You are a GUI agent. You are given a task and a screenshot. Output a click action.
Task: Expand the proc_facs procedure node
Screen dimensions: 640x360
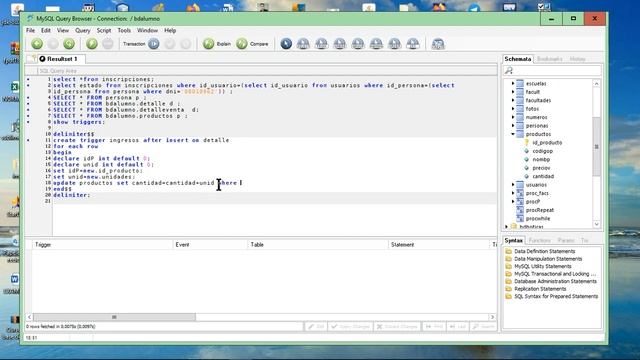point(513,193)
